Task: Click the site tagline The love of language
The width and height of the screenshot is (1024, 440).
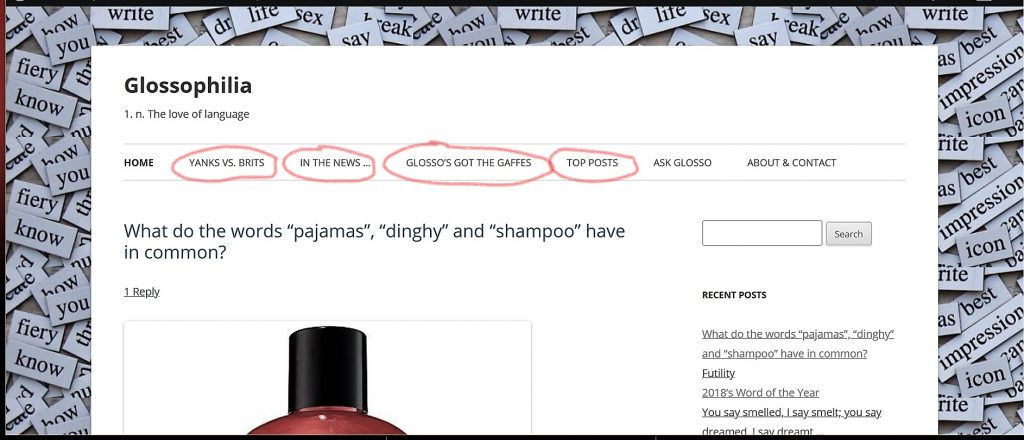Action: pos(186,114)
